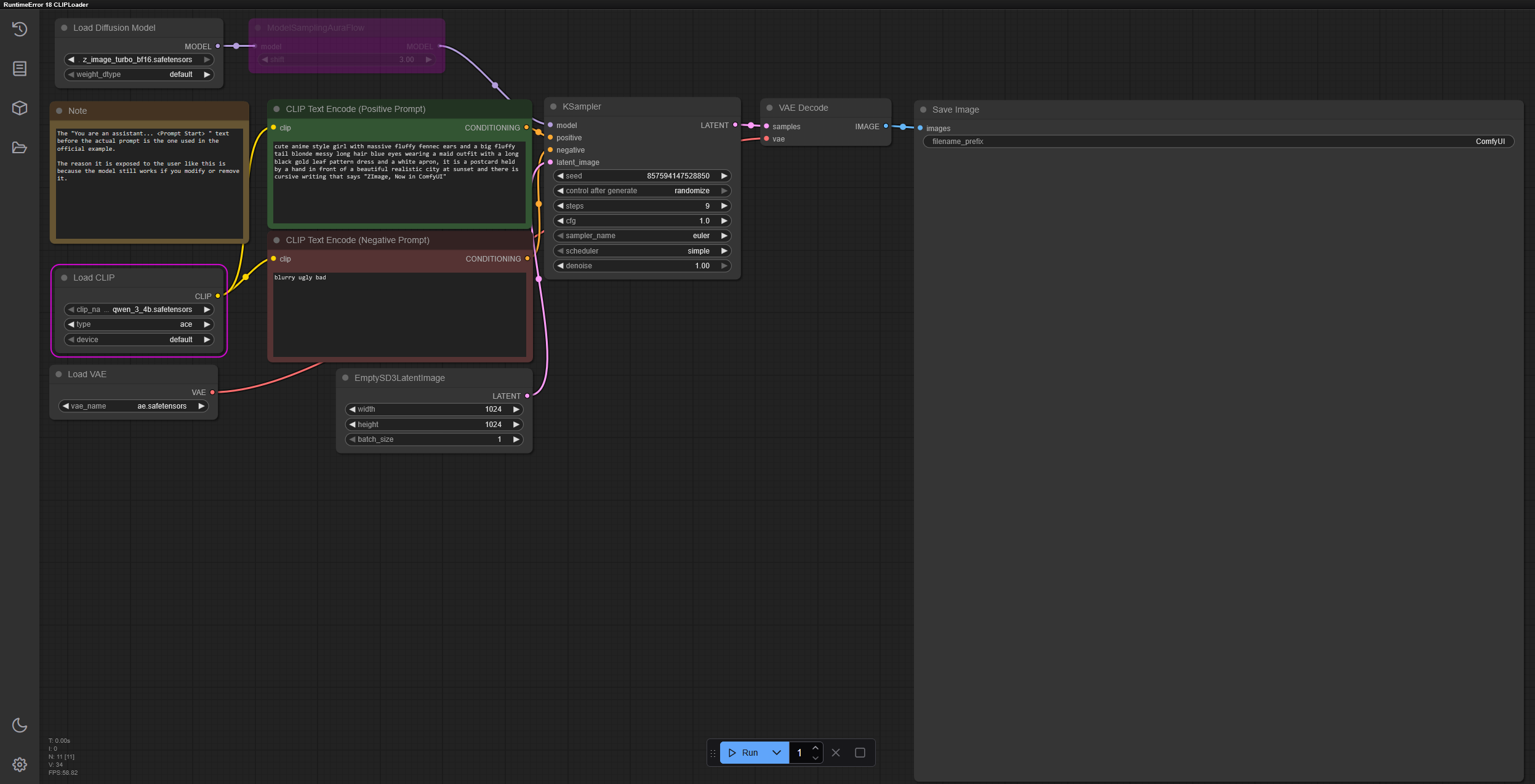Click the filename_prefix ComfyUI field

point(1217,142)
